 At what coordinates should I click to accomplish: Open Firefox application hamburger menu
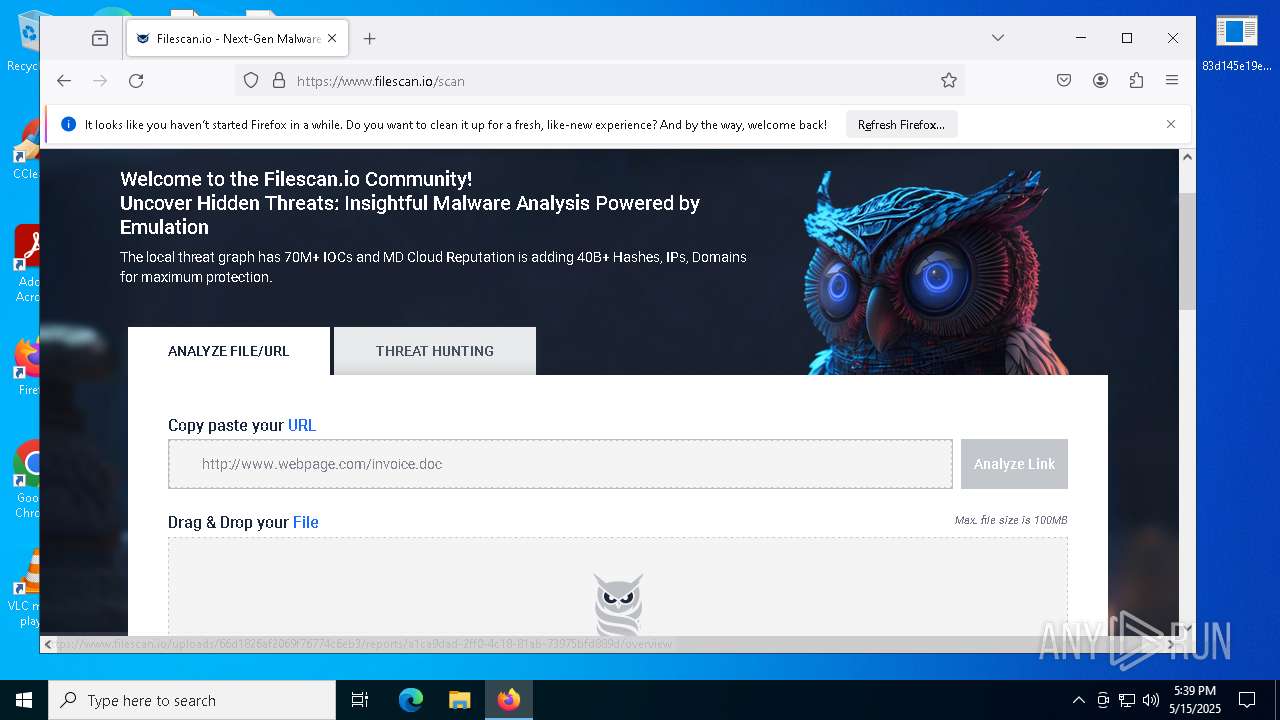(x=1172, y=81)
